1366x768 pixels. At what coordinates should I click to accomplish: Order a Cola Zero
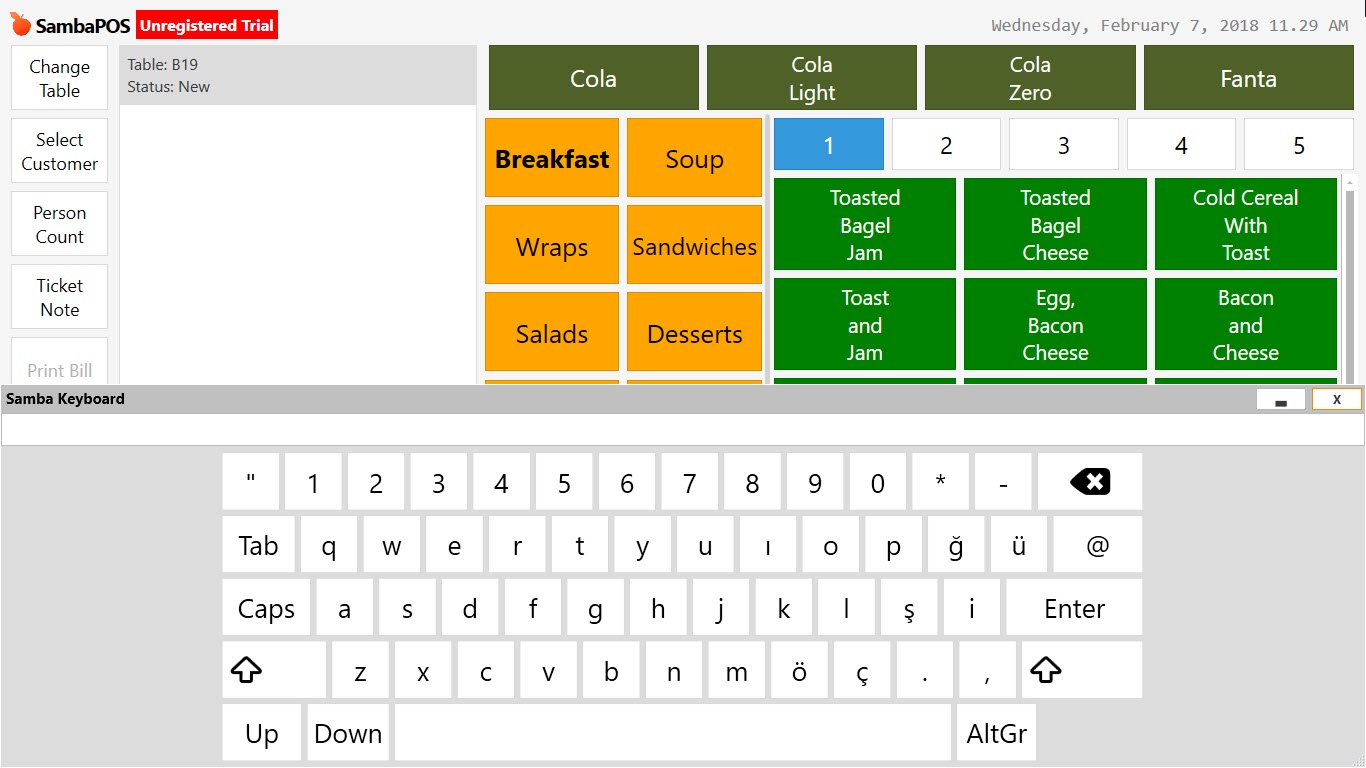pos(1030,77)
